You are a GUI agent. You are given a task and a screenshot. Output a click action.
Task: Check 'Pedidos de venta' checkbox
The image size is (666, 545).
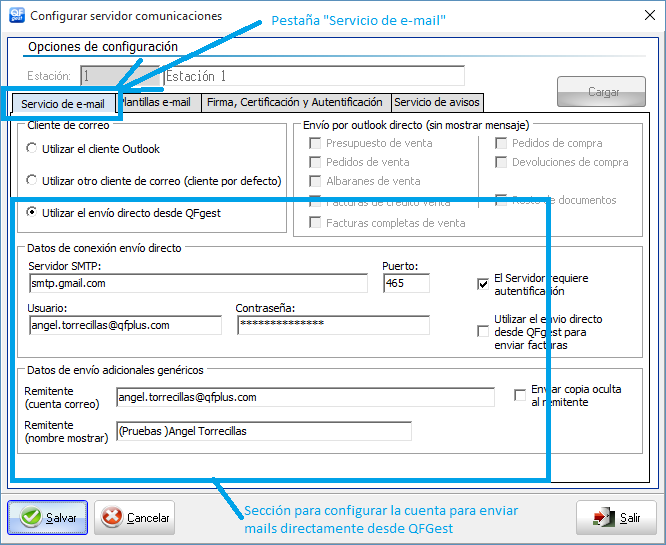pos(315,162)
